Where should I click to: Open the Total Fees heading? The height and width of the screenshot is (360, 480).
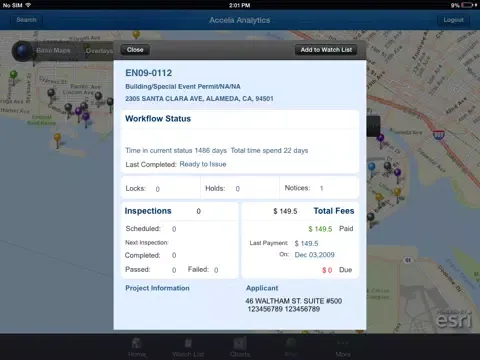tap(334, 211)
